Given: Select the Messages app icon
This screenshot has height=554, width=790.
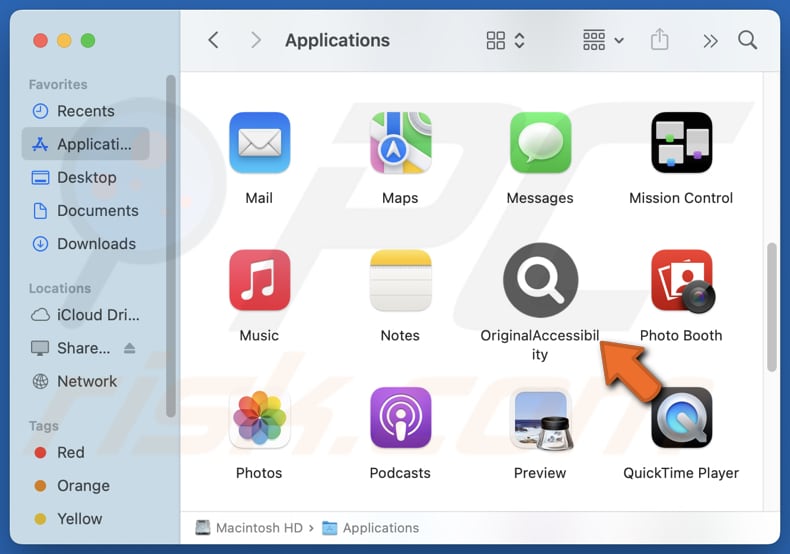Looking at the screenshot, I should tap(541, 143).
